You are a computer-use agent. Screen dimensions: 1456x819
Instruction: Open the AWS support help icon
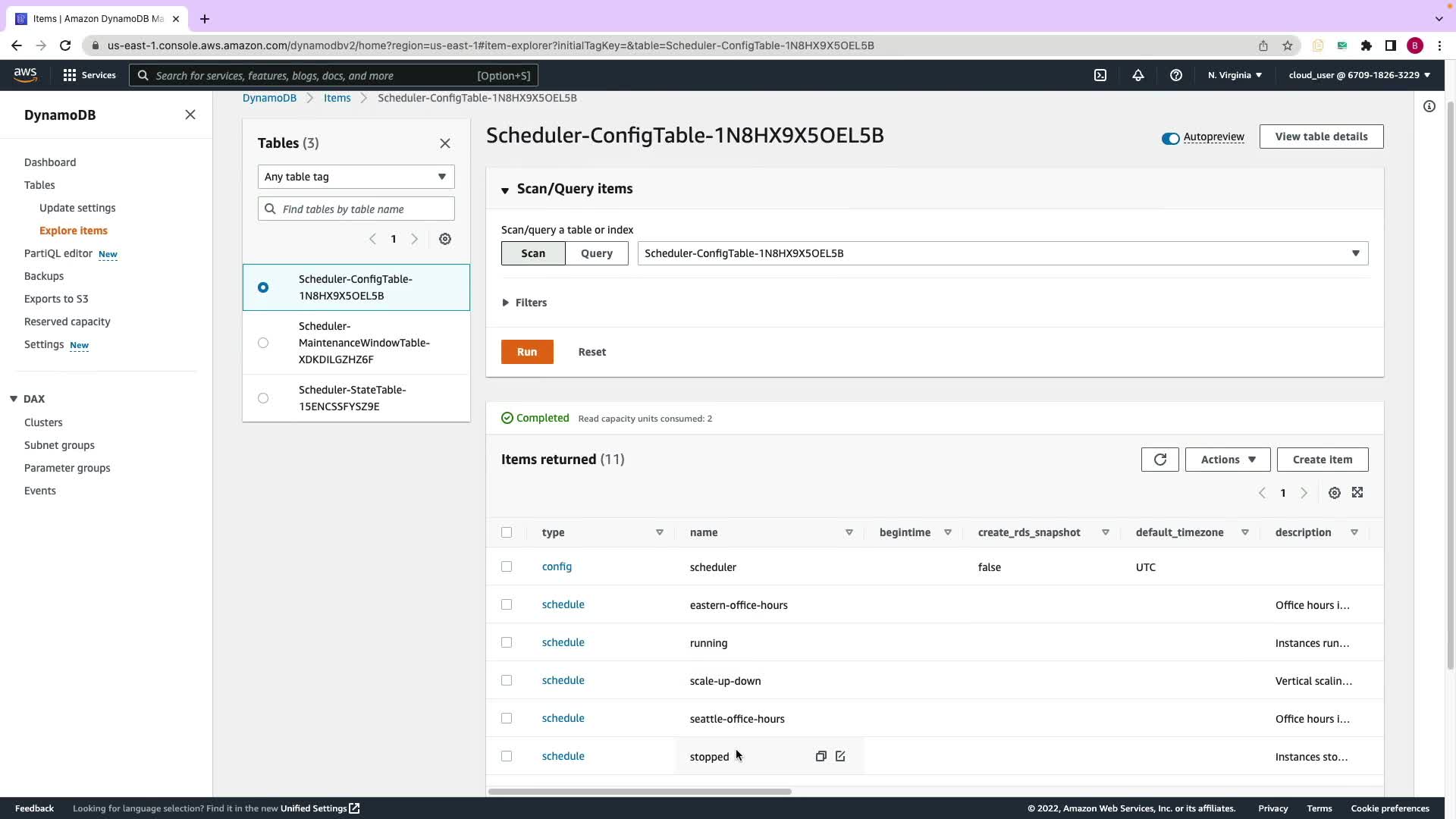click(x=1175, y=75)
